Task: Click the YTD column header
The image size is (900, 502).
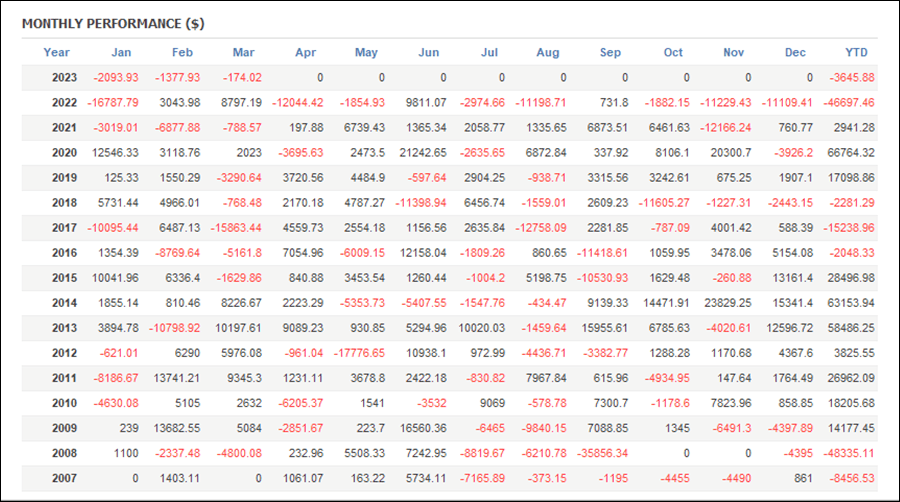Action: click(856, 52)
